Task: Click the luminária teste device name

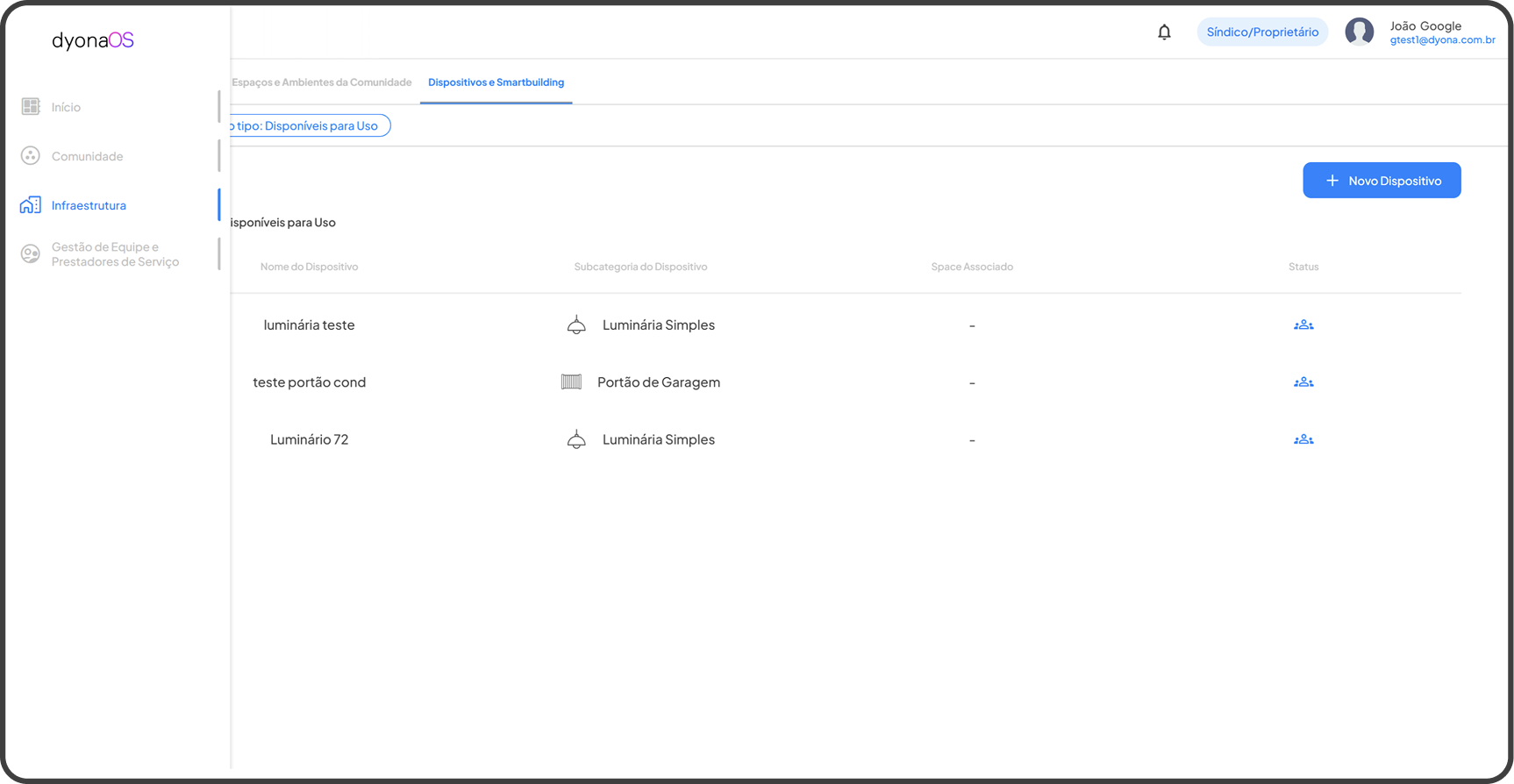Action: 309,325
